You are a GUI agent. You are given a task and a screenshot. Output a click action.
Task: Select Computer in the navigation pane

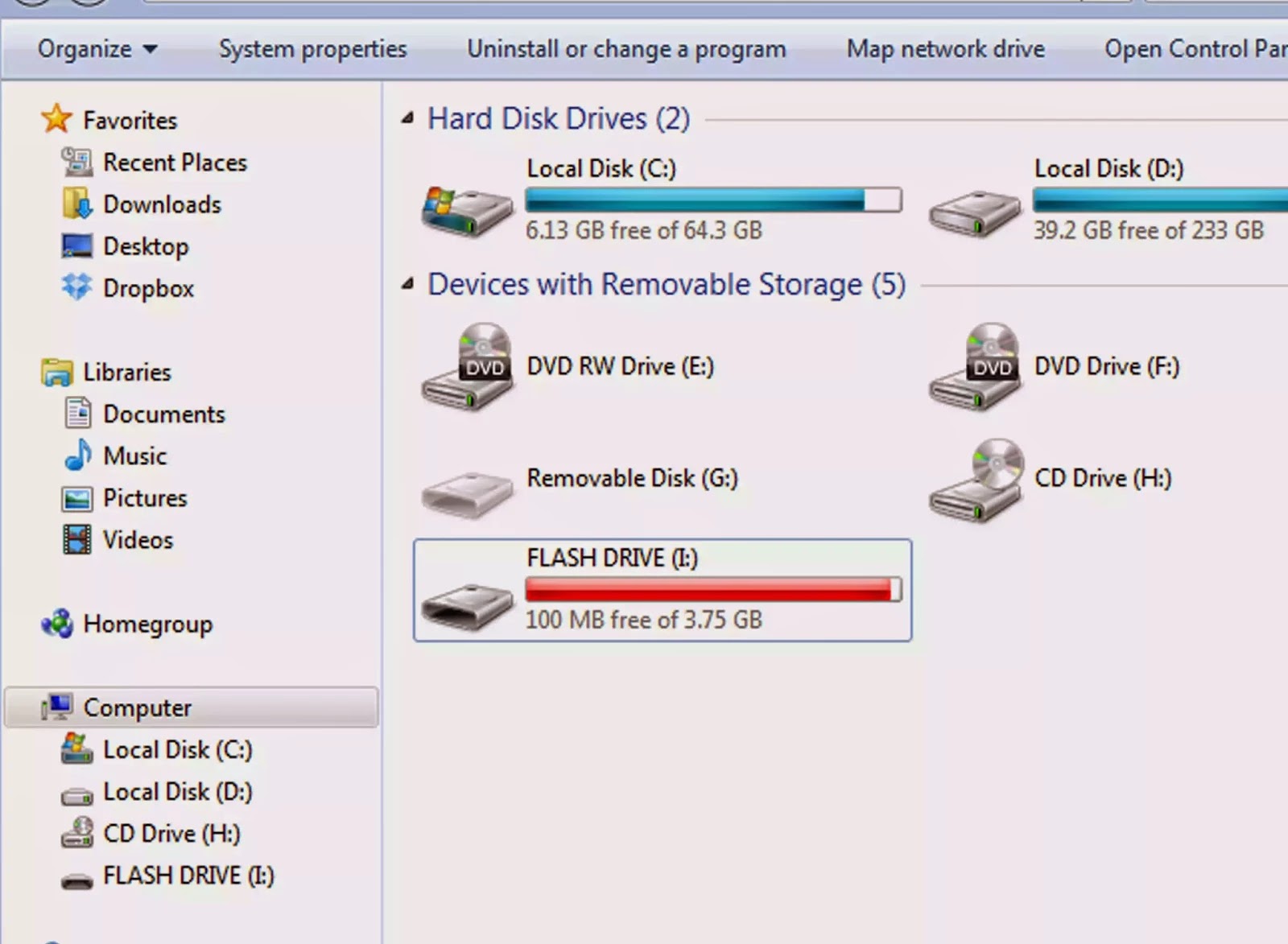coord(137,707)
